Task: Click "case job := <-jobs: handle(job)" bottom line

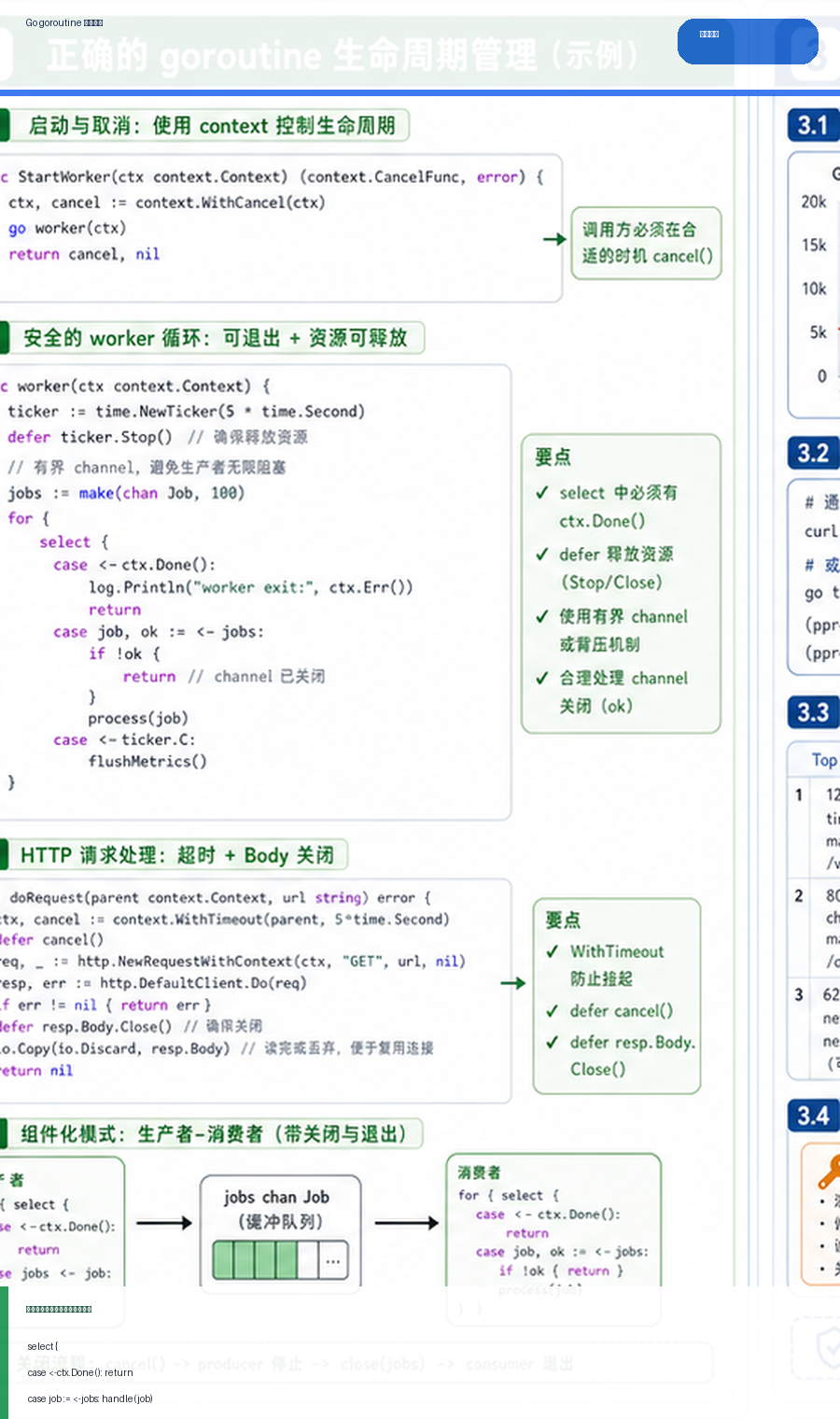Action: point(91,1398)
